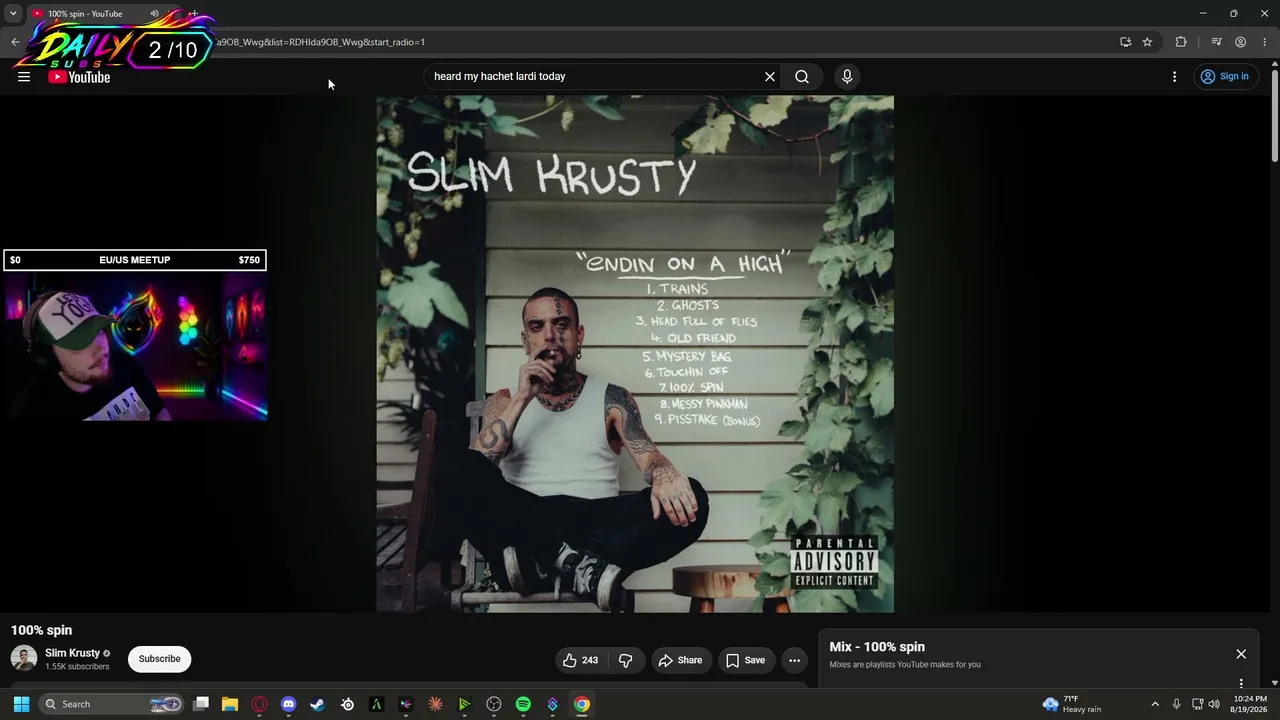Open OBS Studio from the taskbar
1280x720 pixels.
tap(494, 704)
